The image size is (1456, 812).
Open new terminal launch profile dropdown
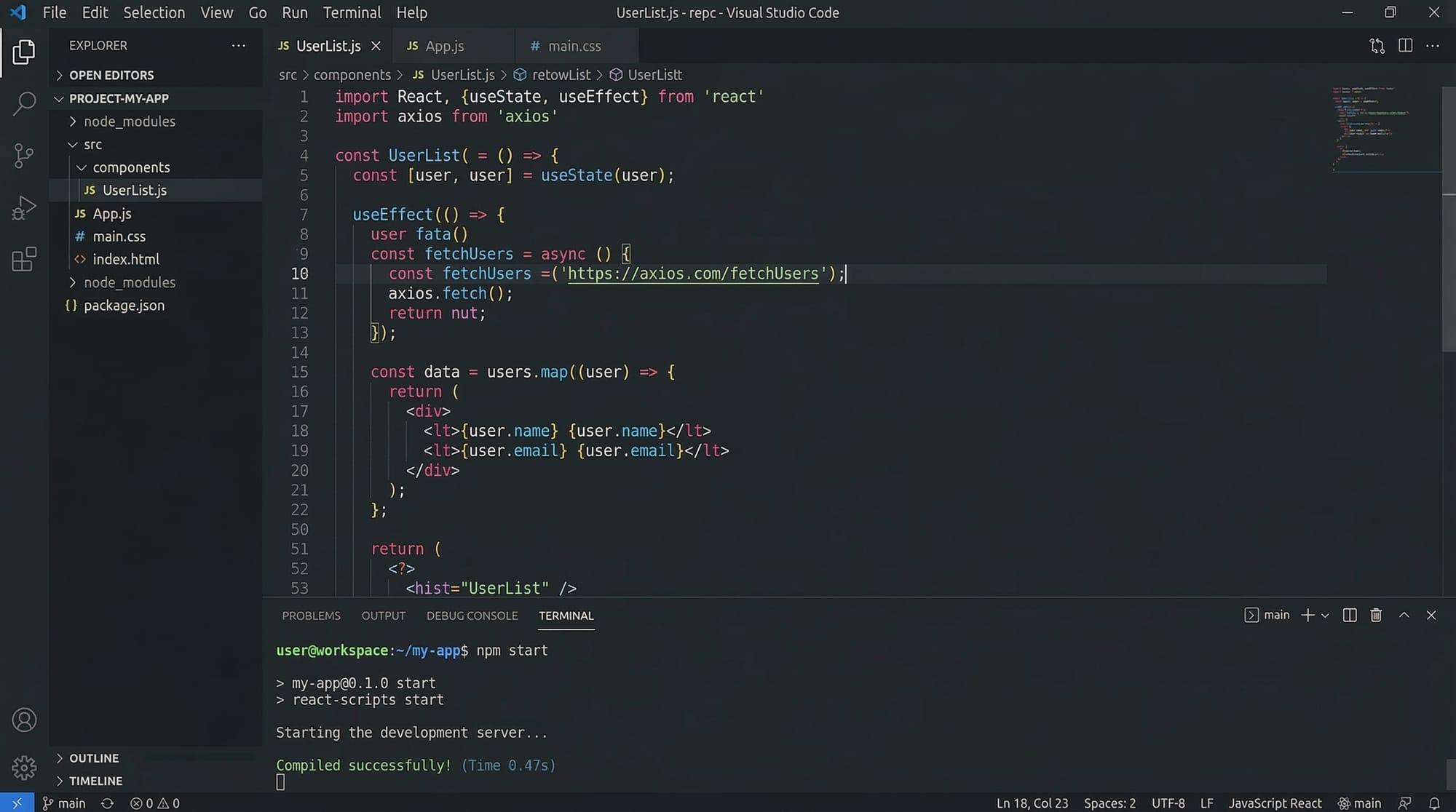click(1325, 616)
